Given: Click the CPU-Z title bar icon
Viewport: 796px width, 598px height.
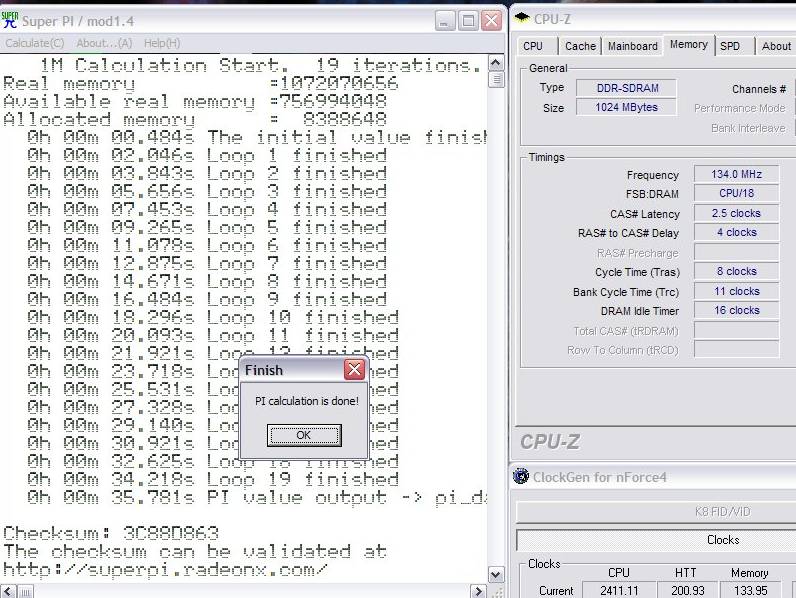Looking at the screenshot, I should (x=522, y=18).
